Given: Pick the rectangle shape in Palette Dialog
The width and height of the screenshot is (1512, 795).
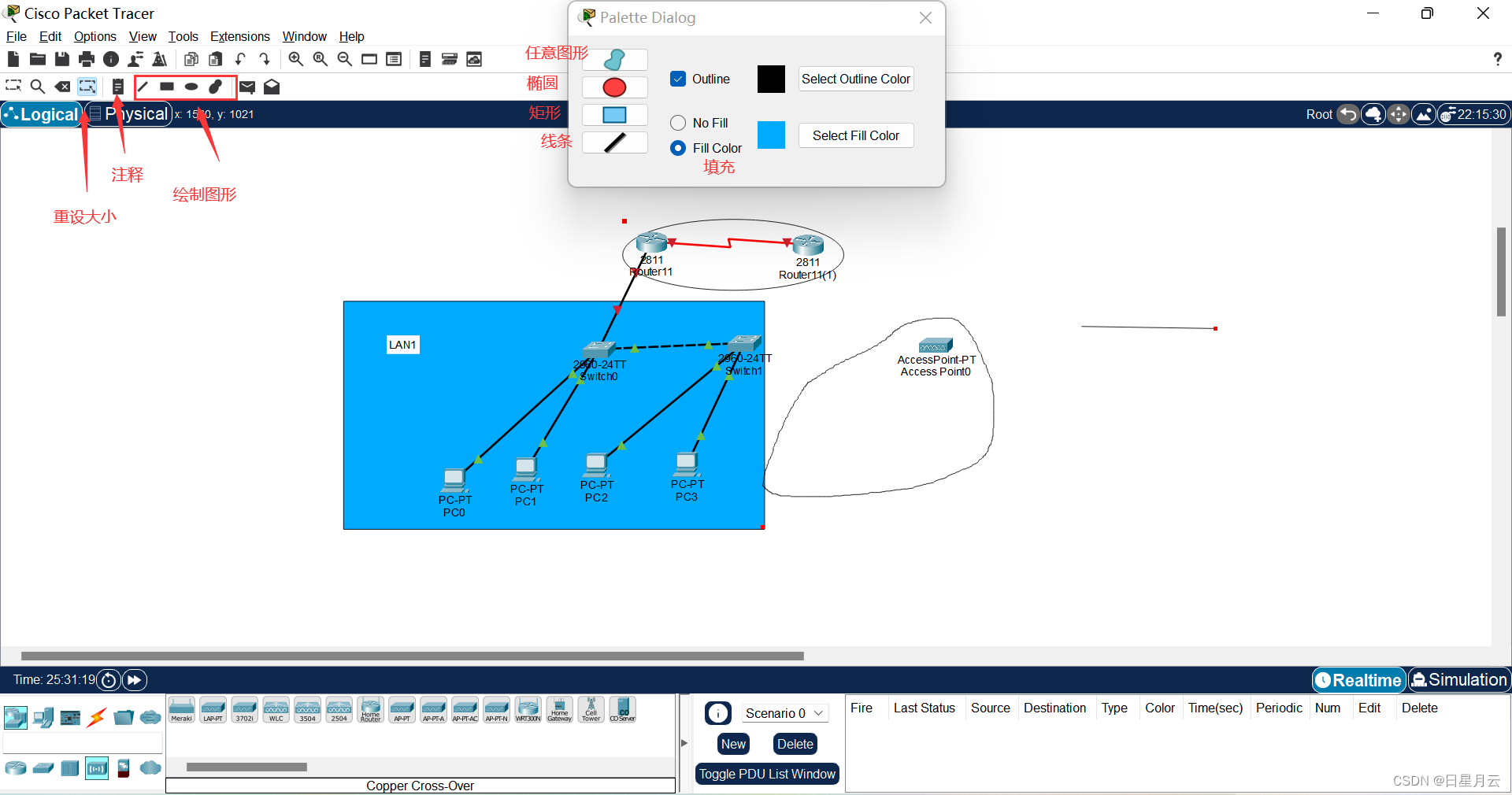Looking at the screenshot, I should [x=614, y=115].
